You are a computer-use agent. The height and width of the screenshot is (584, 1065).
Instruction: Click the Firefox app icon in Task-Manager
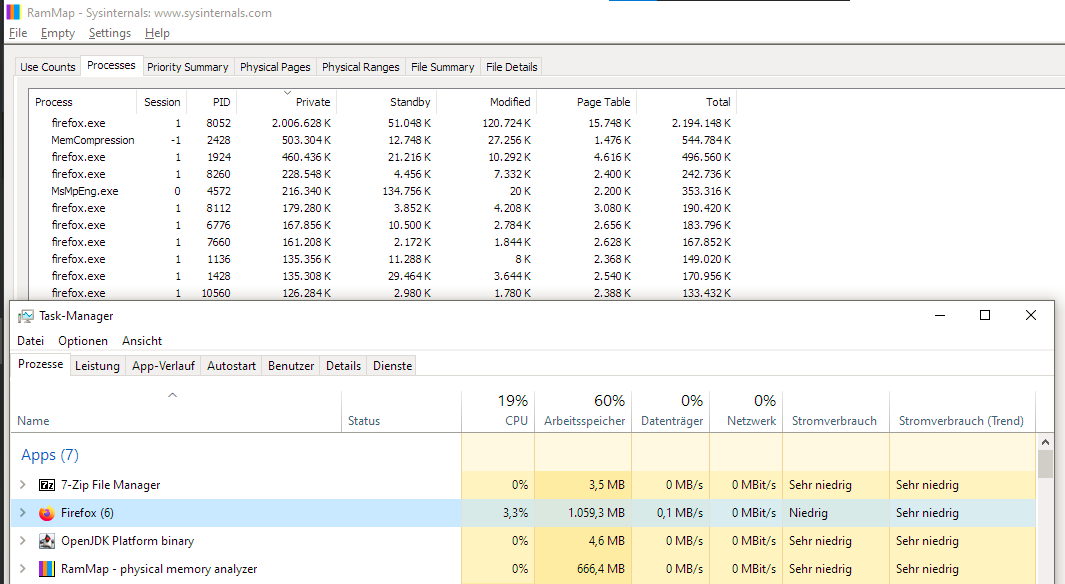point(47,513)
